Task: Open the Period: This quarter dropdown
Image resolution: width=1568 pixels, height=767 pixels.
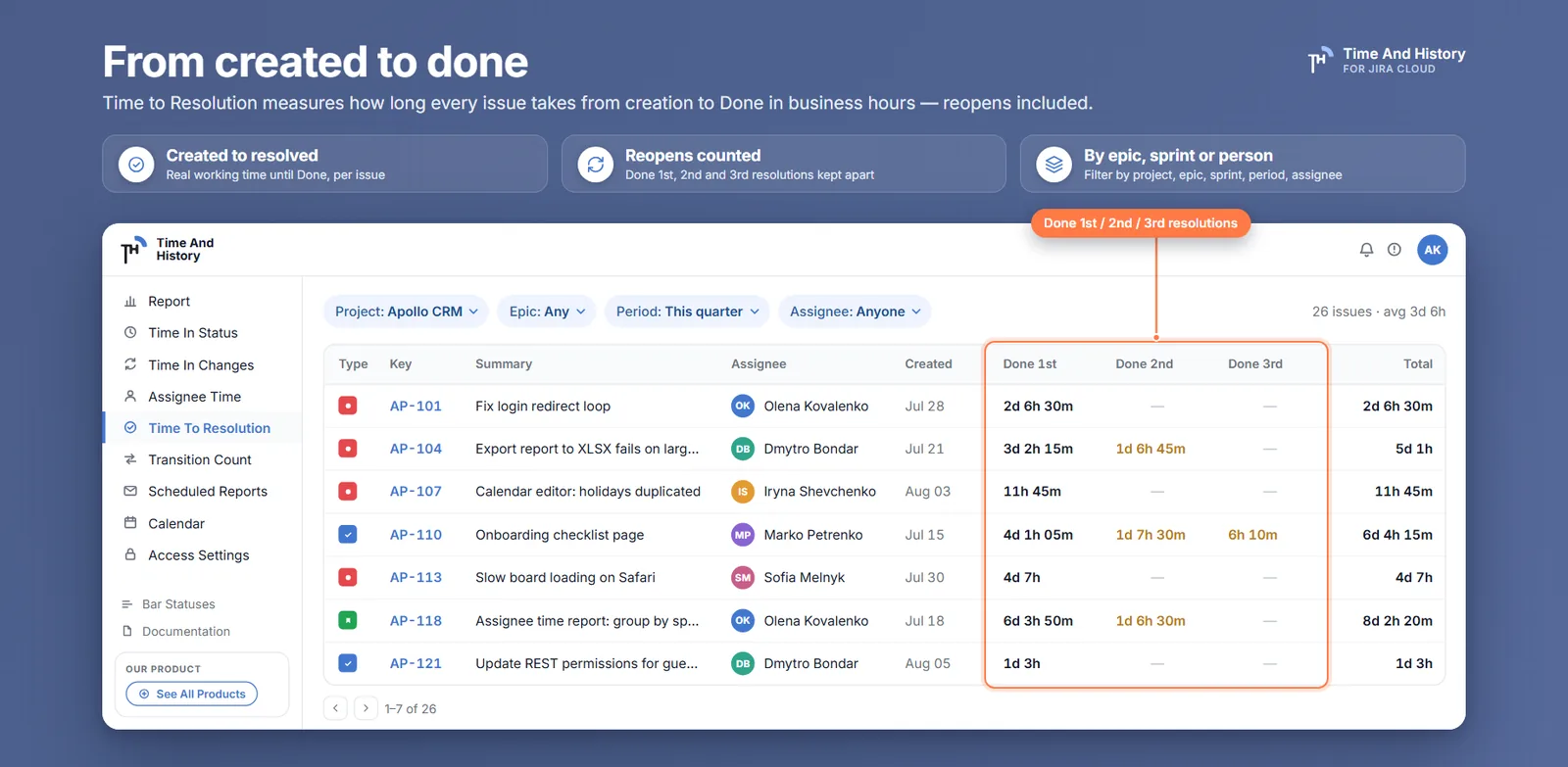Action: pos(687,312)
